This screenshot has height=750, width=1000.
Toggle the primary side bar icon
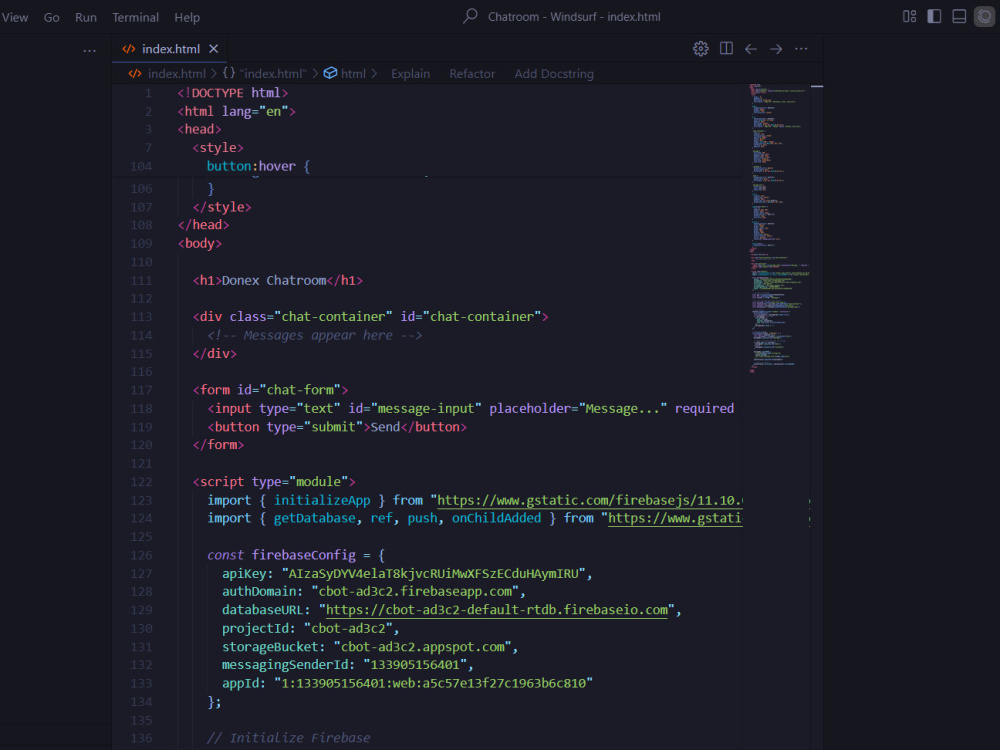[934, 17]
